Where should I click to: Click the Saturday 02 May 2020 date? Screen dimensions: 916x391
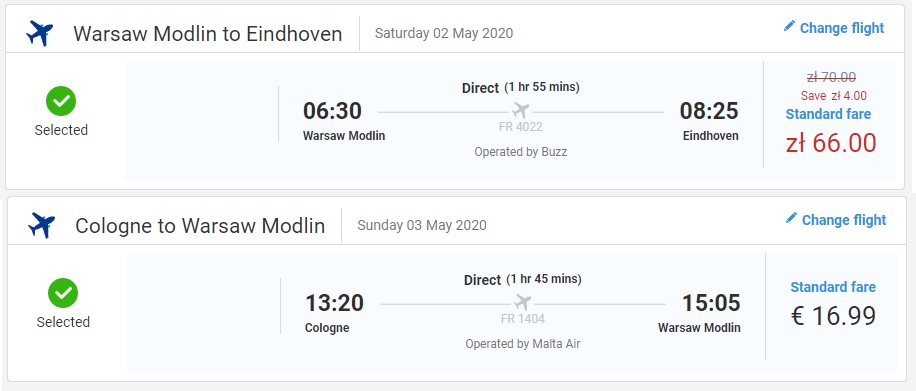pos(444,33)
